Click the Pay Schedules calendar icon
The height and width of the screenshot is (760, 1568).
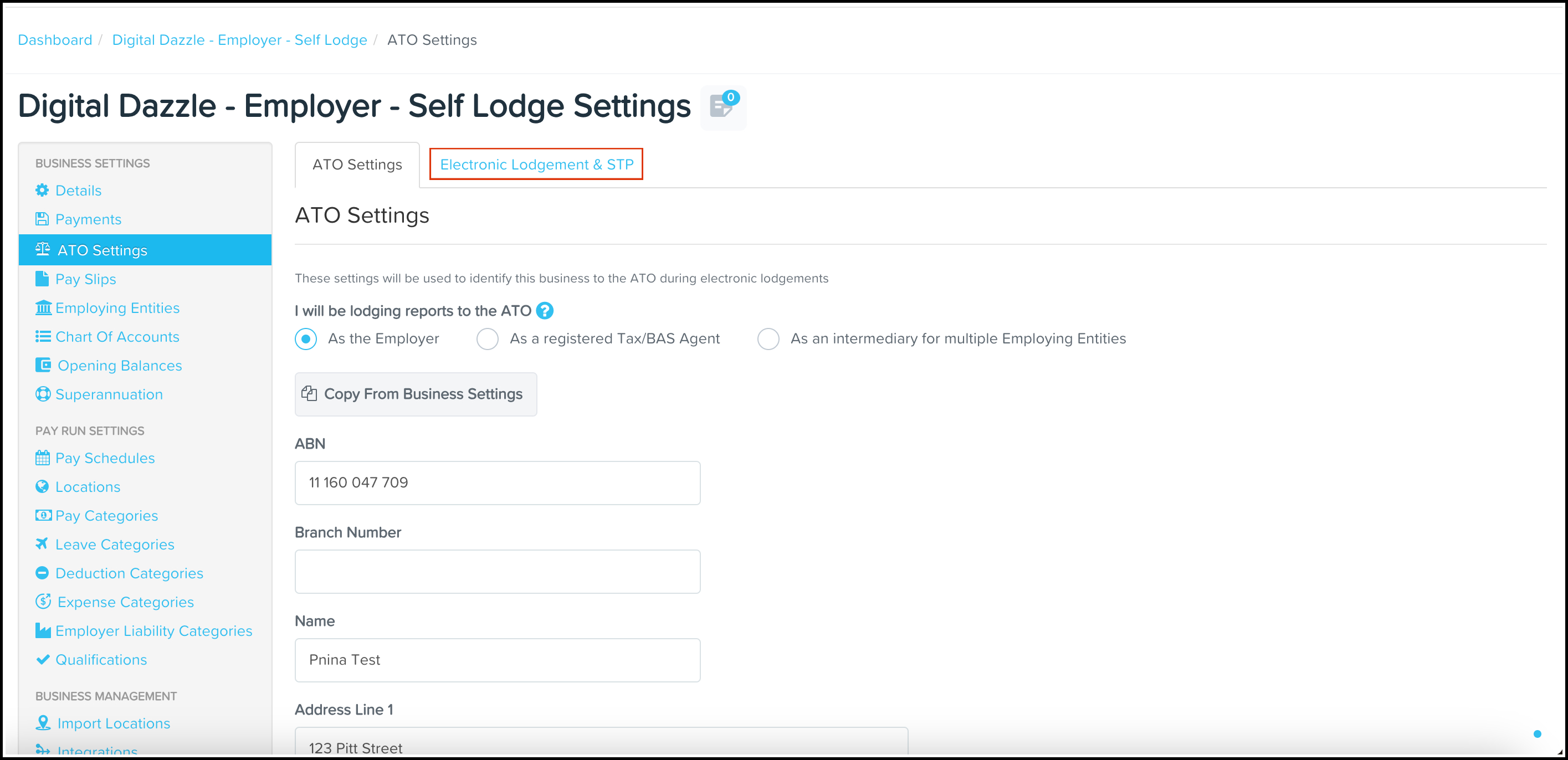pos(42,458)
